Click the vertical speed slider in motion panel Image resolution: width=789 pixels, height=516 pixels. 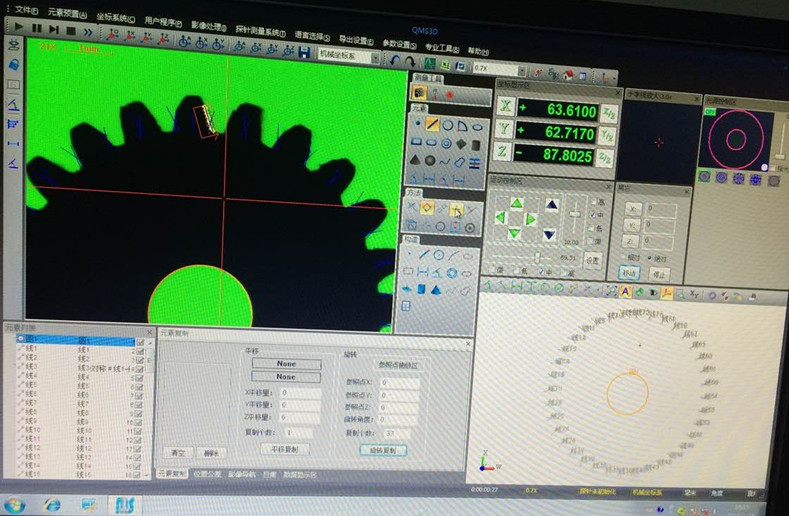(574, 212)
